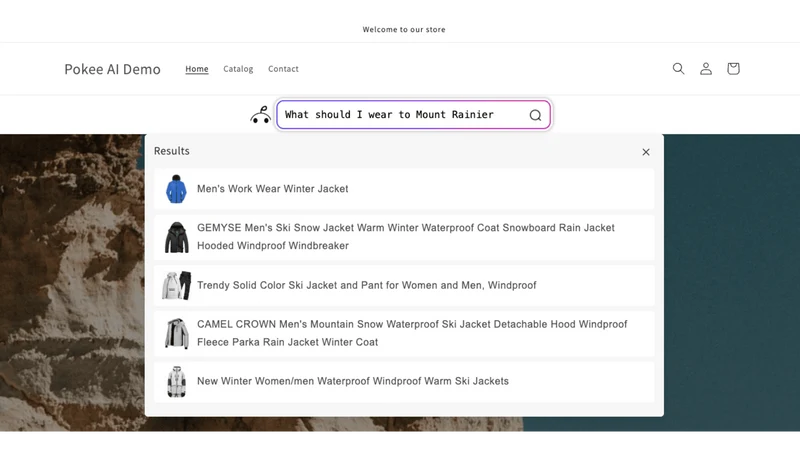The image size is (800, 450).
Task: Submit the AI search query button
Action: pyautogui.click(x=535, y=115)
